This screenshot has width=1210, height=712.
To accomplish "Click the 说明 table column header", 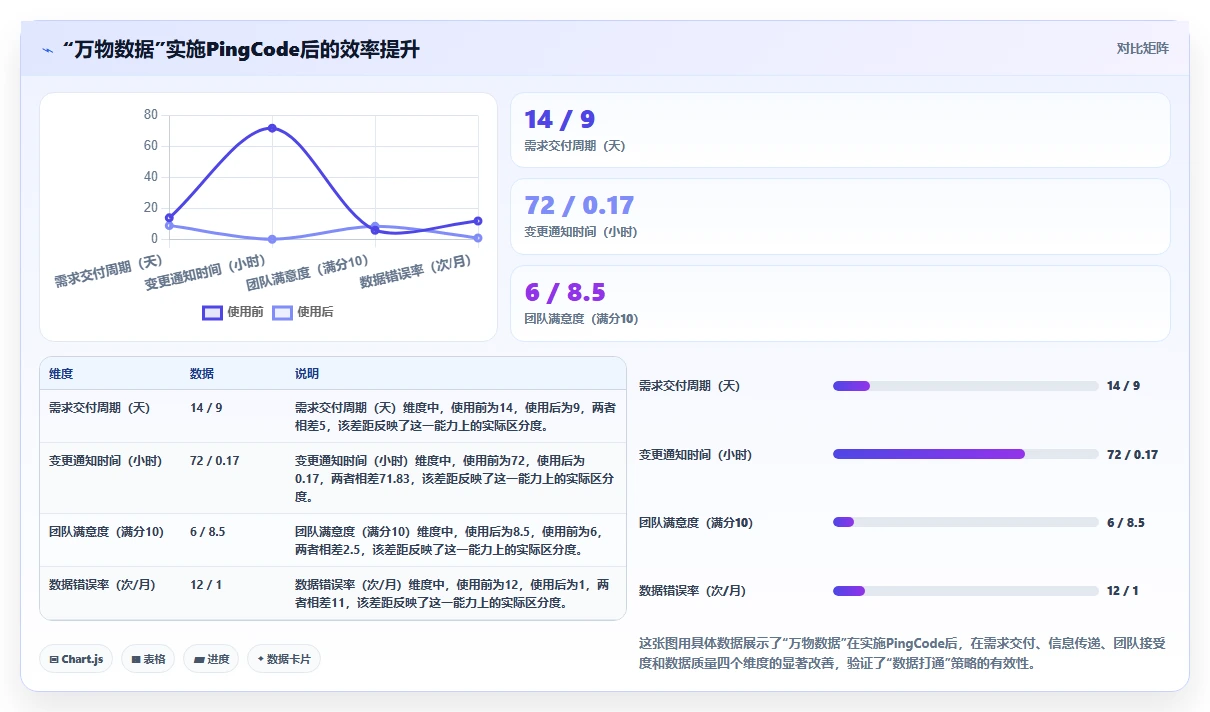I will coord(307,374).
